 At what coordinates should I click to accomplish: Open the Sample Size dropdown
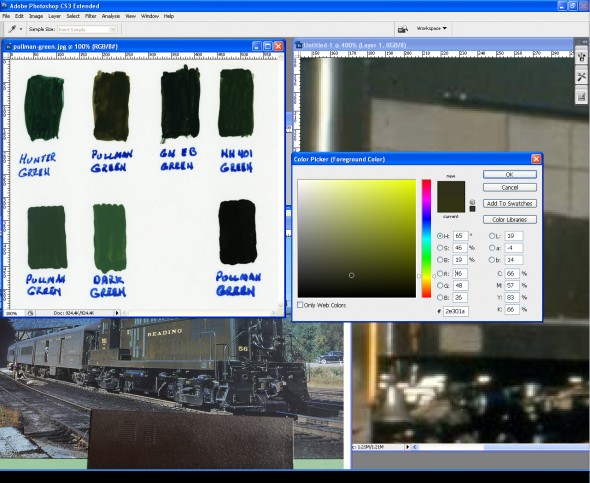tap(87, 29)
